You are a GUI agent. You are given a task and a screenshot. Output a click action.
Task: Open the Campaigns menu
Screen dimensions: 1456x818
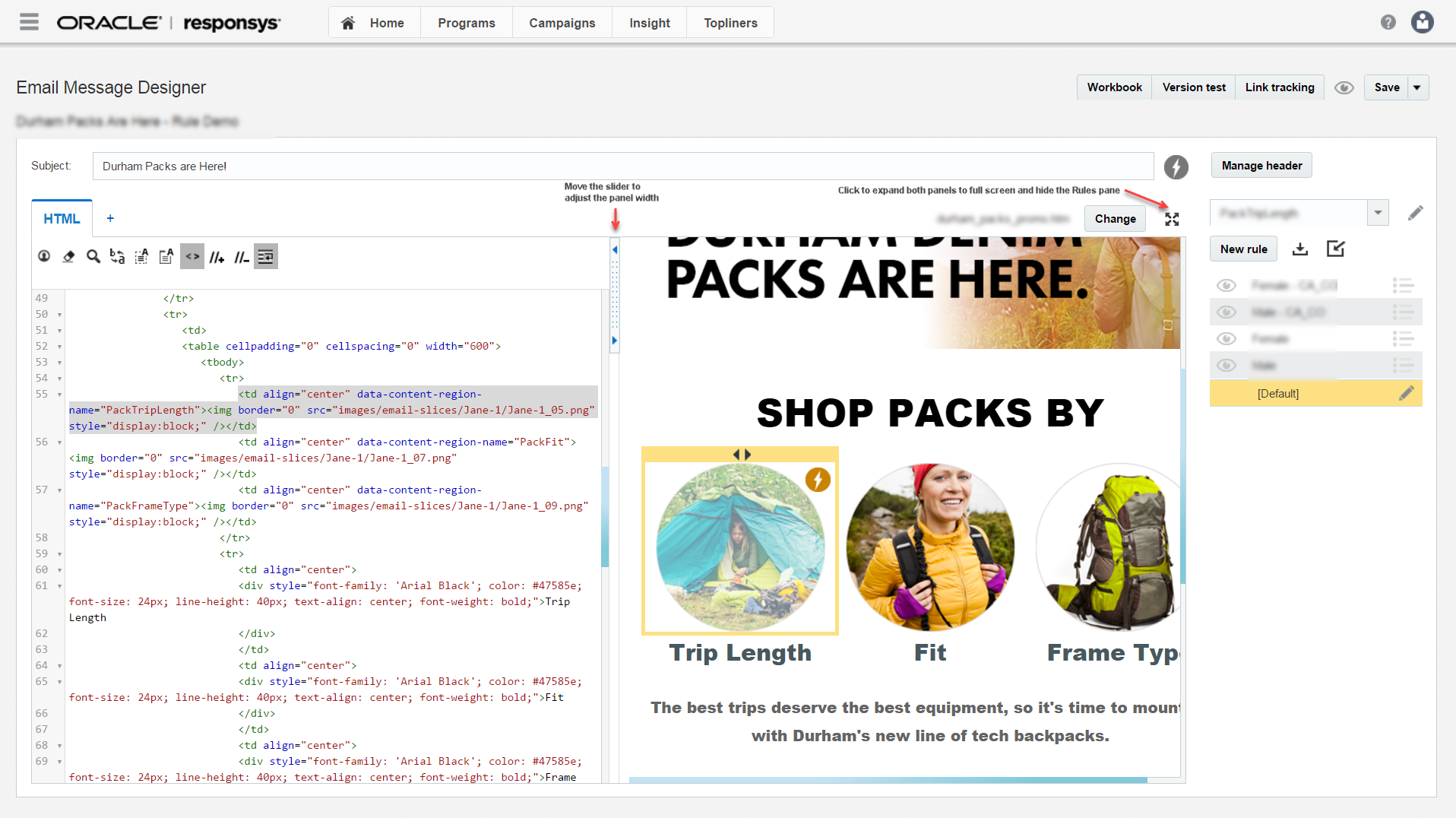point(562,23)
